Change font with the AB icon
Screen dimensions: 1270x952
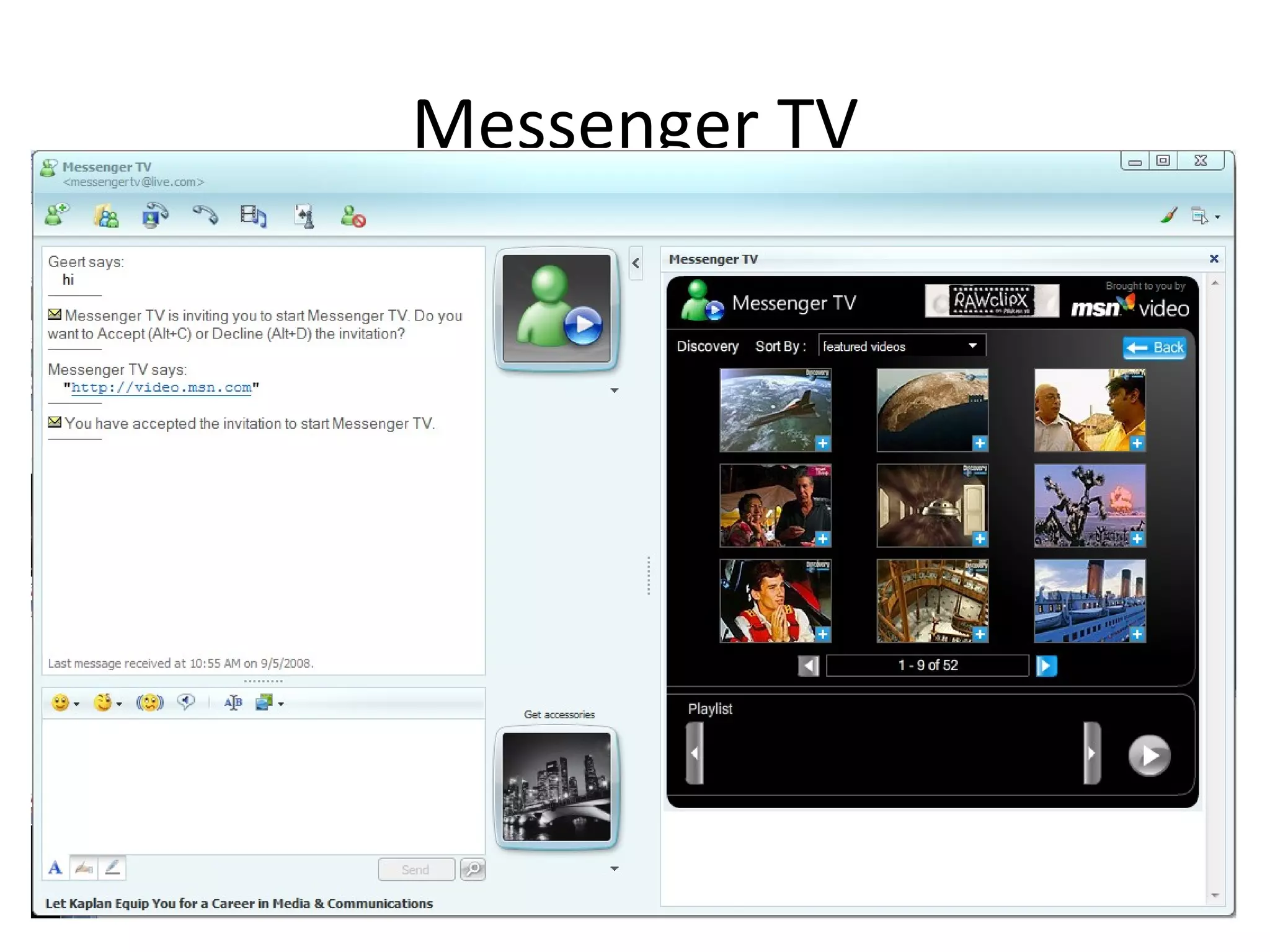233,703
